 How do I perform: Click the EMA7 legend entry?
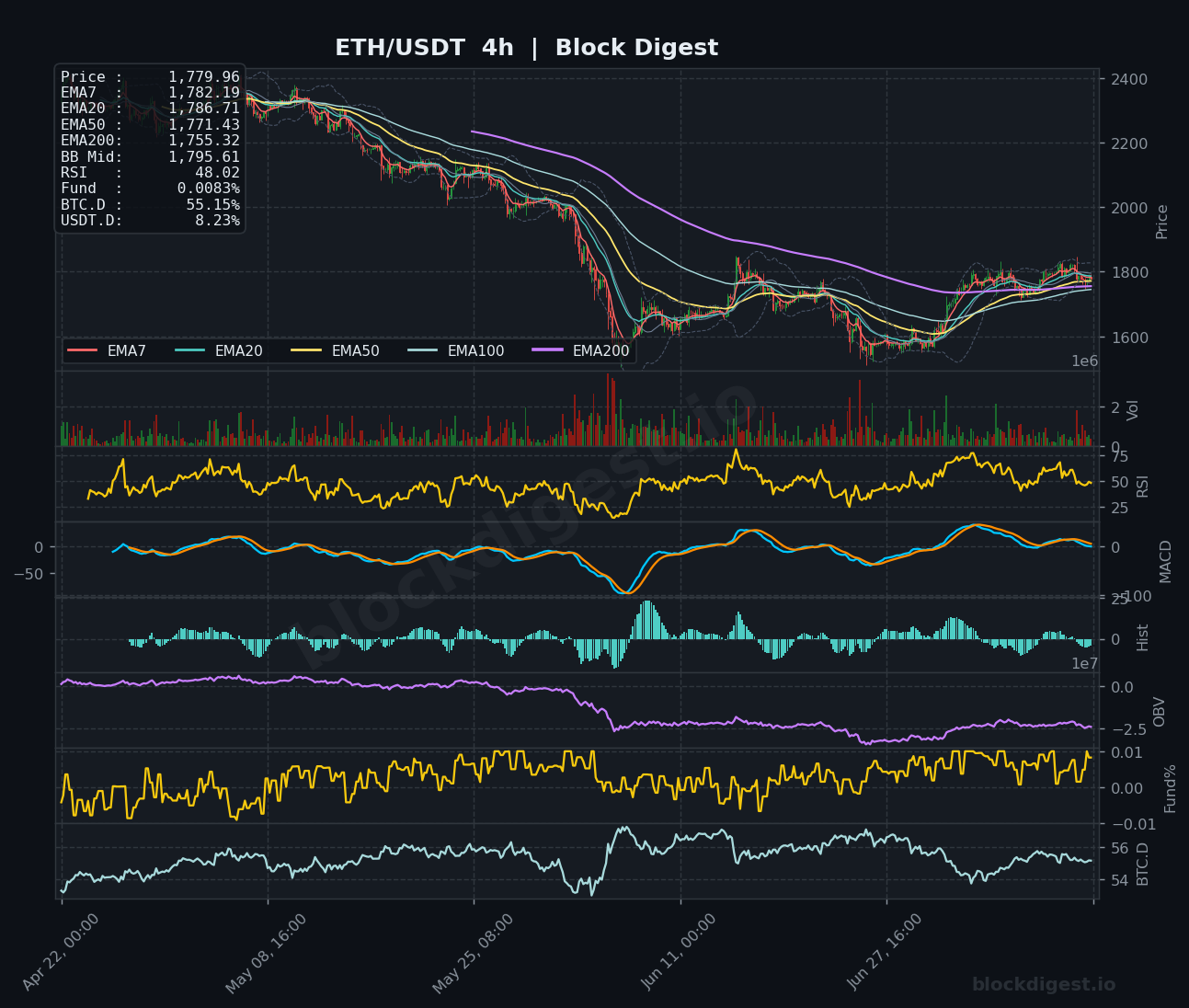click(x=107, y=350)
